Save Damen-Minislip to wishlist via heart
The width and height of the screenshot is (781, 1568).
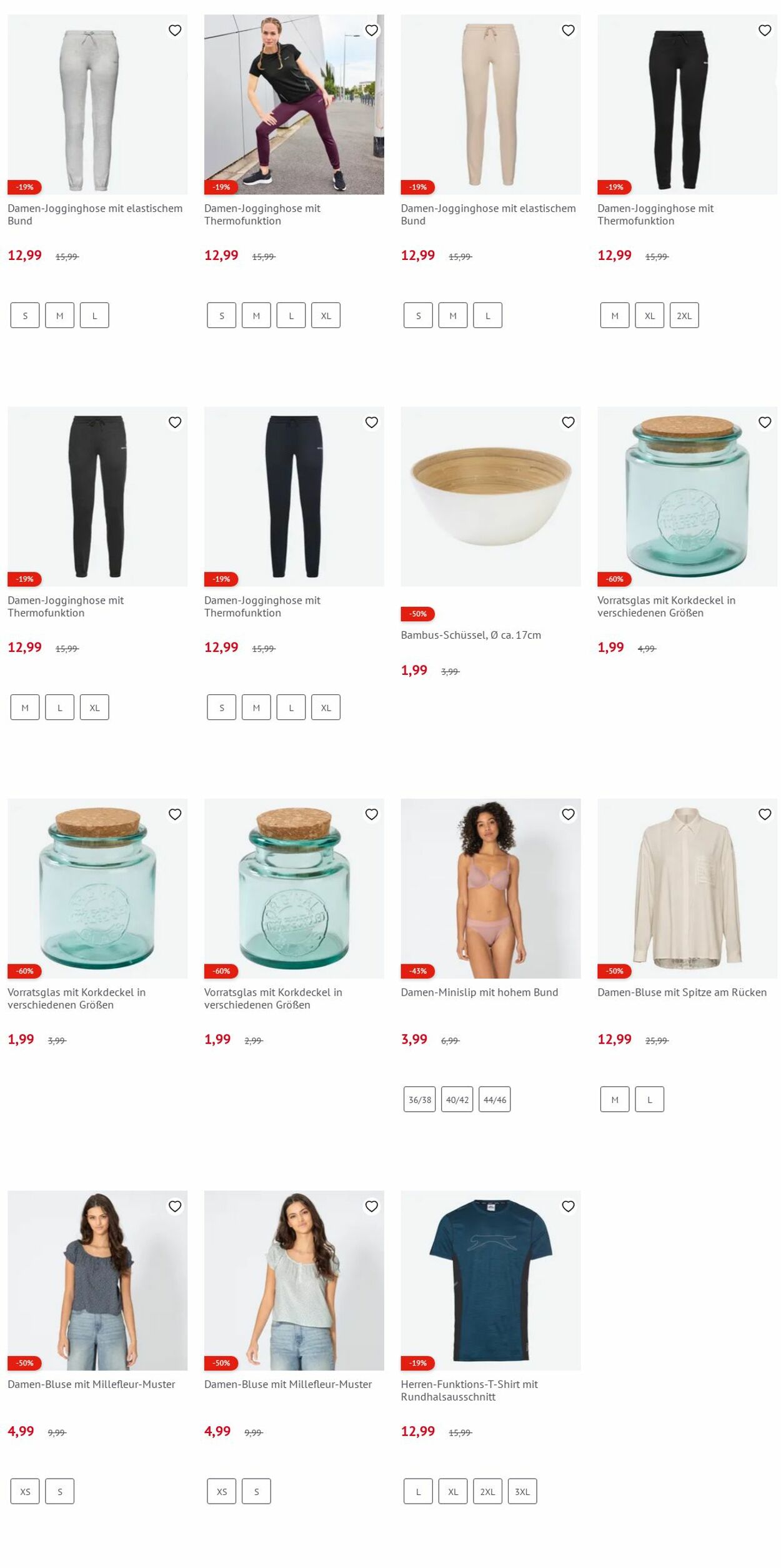568,814
